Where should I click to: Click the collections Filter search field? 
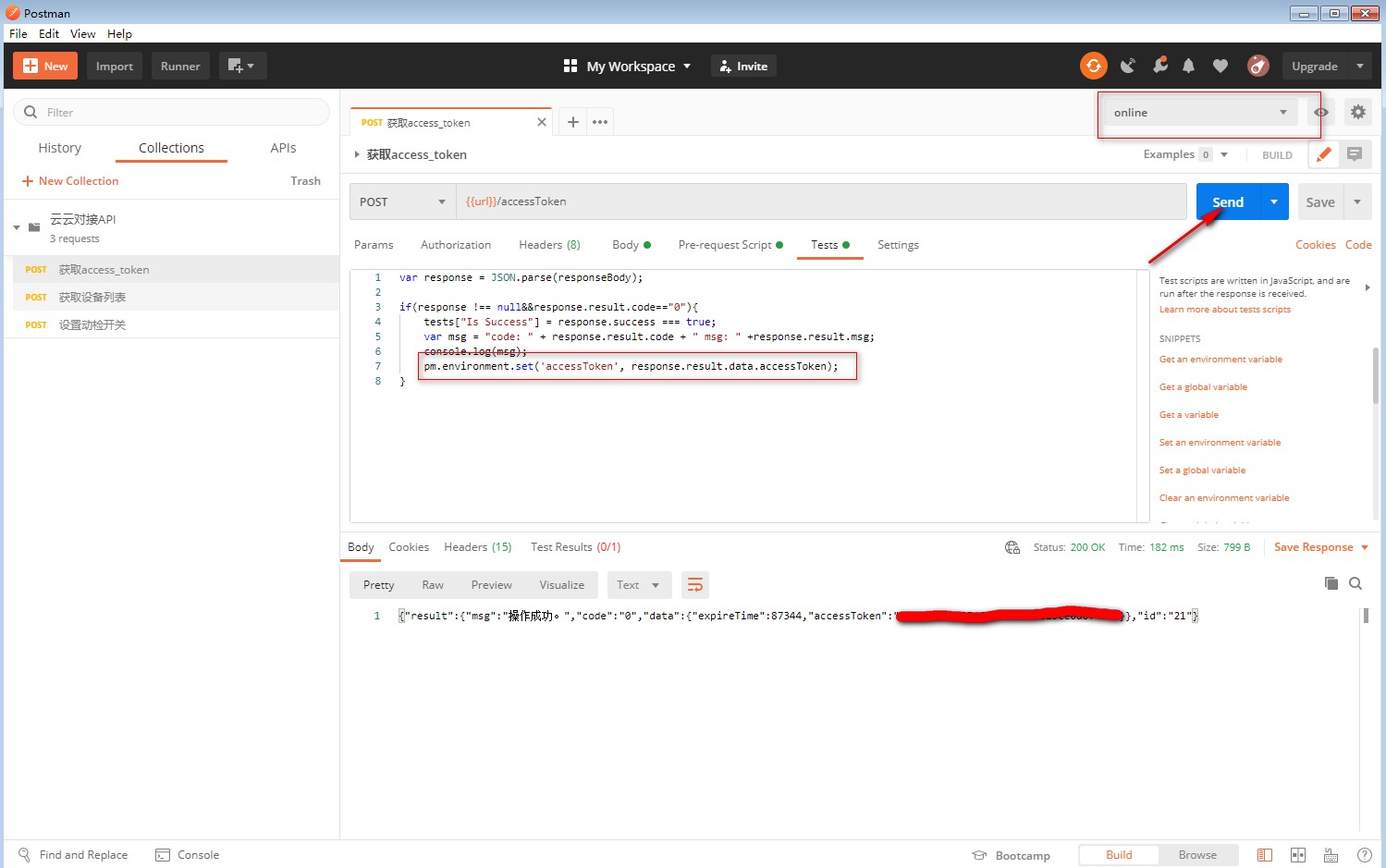click(172, 112)
